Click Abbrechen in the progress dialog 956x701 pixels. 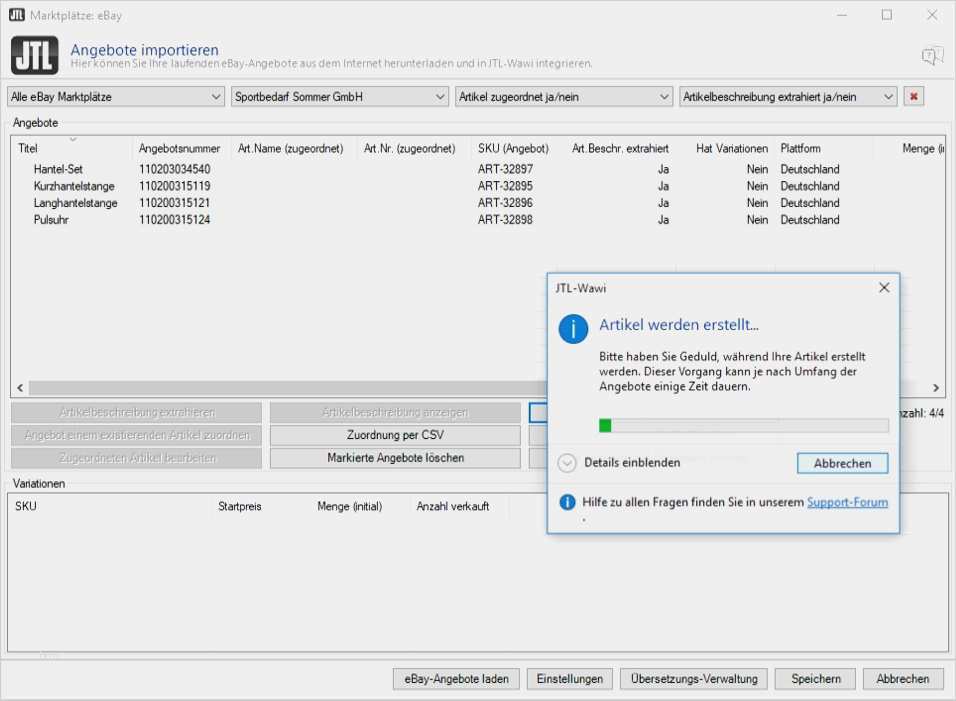842,463
